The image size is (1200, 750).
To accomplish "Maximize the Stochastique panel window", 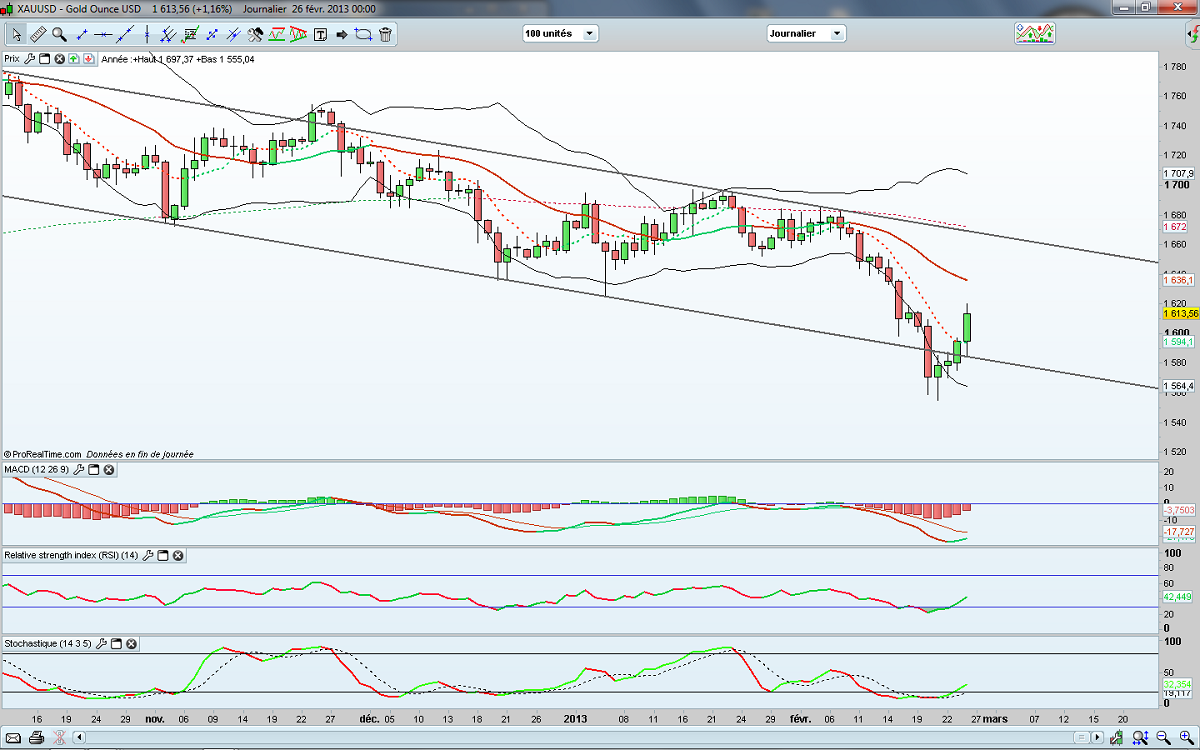I will tap(115, 644).
